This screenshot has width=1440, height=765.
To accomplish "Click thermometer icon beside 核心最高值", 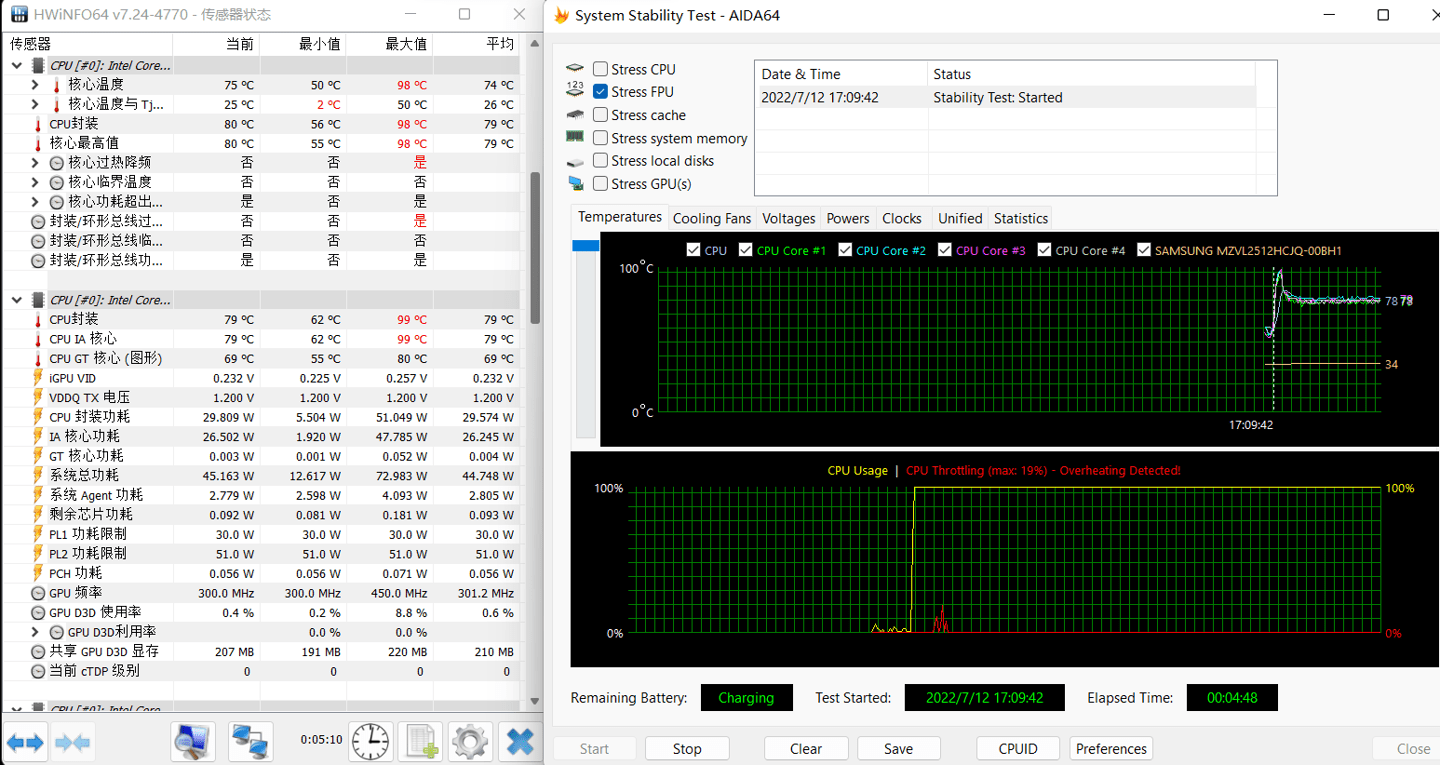I will pos(38,143).
